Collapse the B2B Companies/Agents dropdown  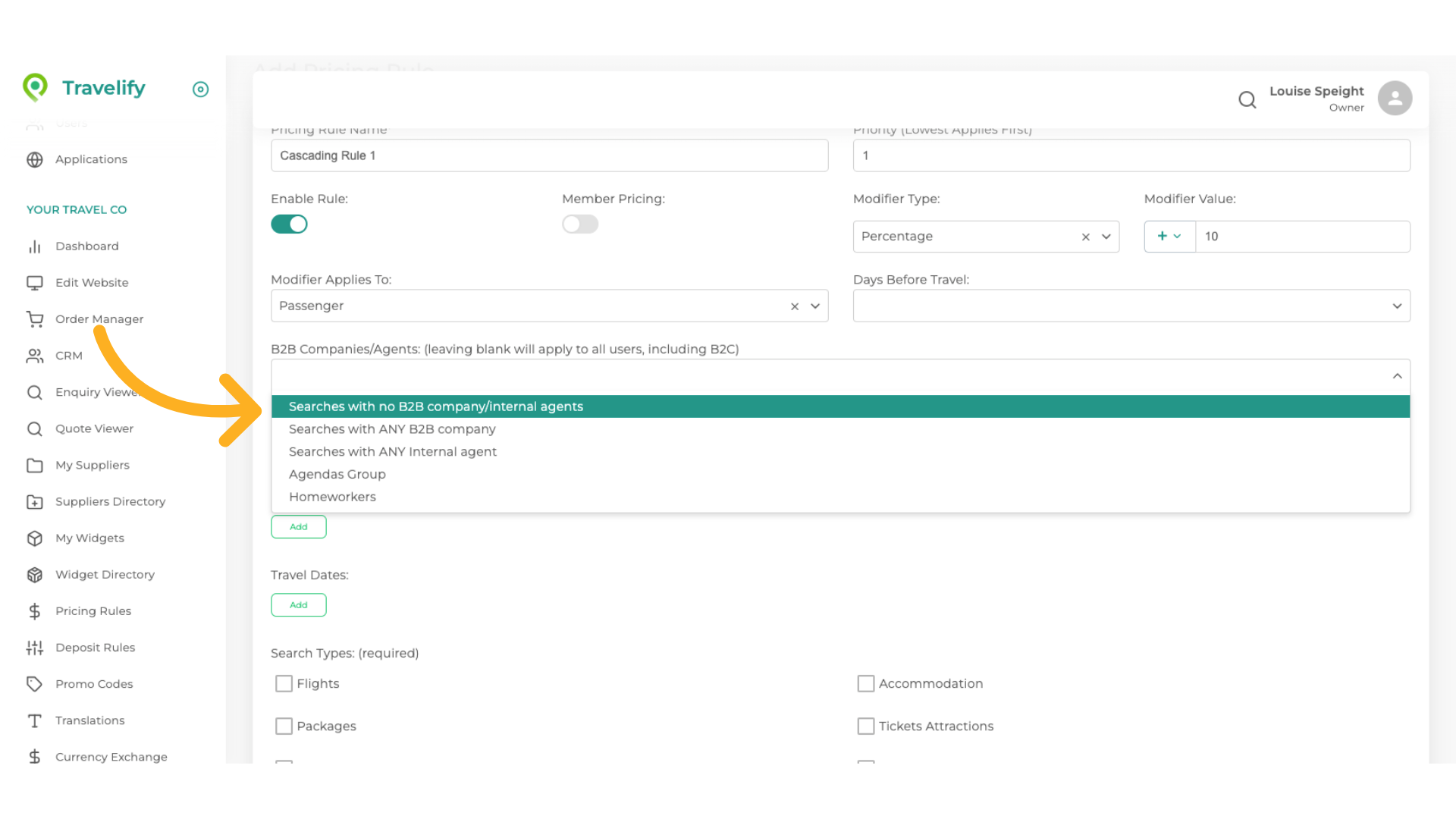click(1398, 375)
